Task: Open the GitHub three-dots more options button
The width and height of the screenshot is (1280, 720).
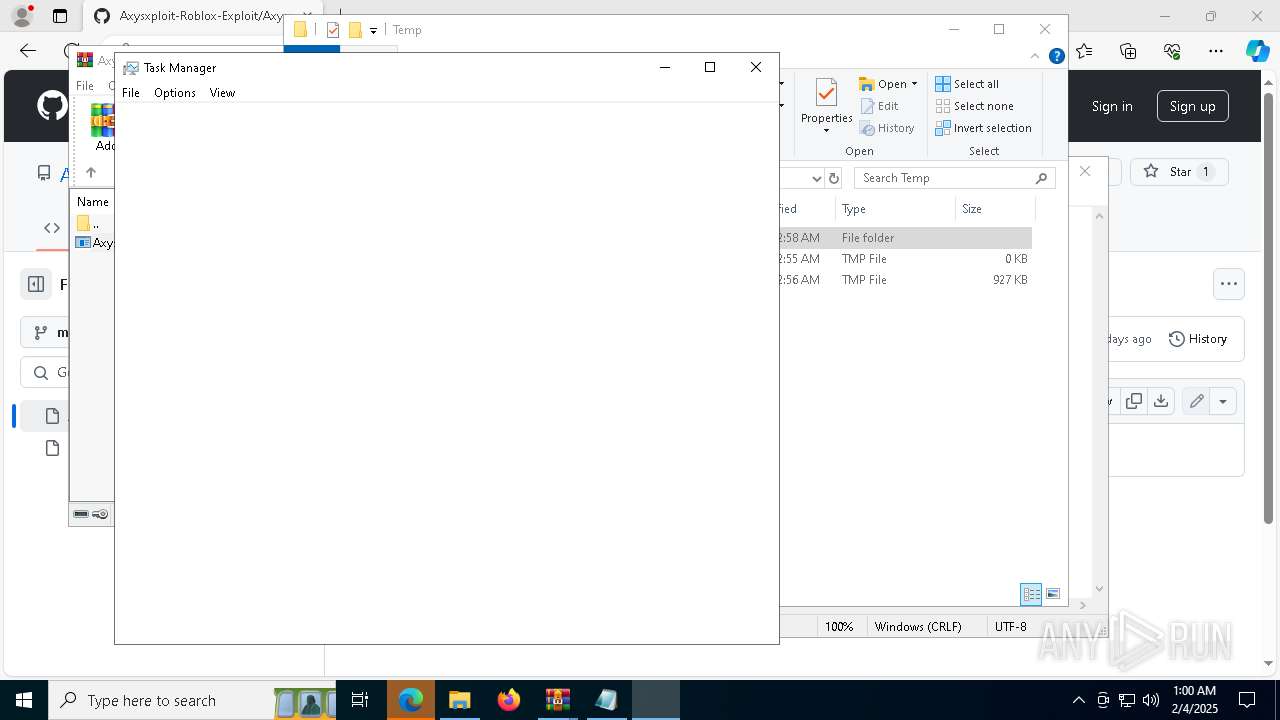Action: pos(1229,284)
